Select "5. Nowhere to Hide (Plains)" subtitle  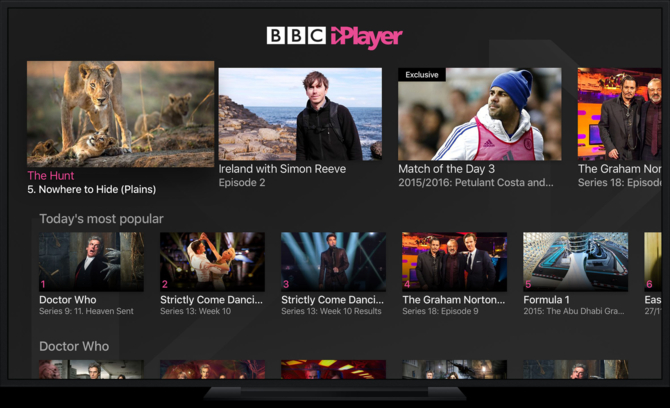92,189
